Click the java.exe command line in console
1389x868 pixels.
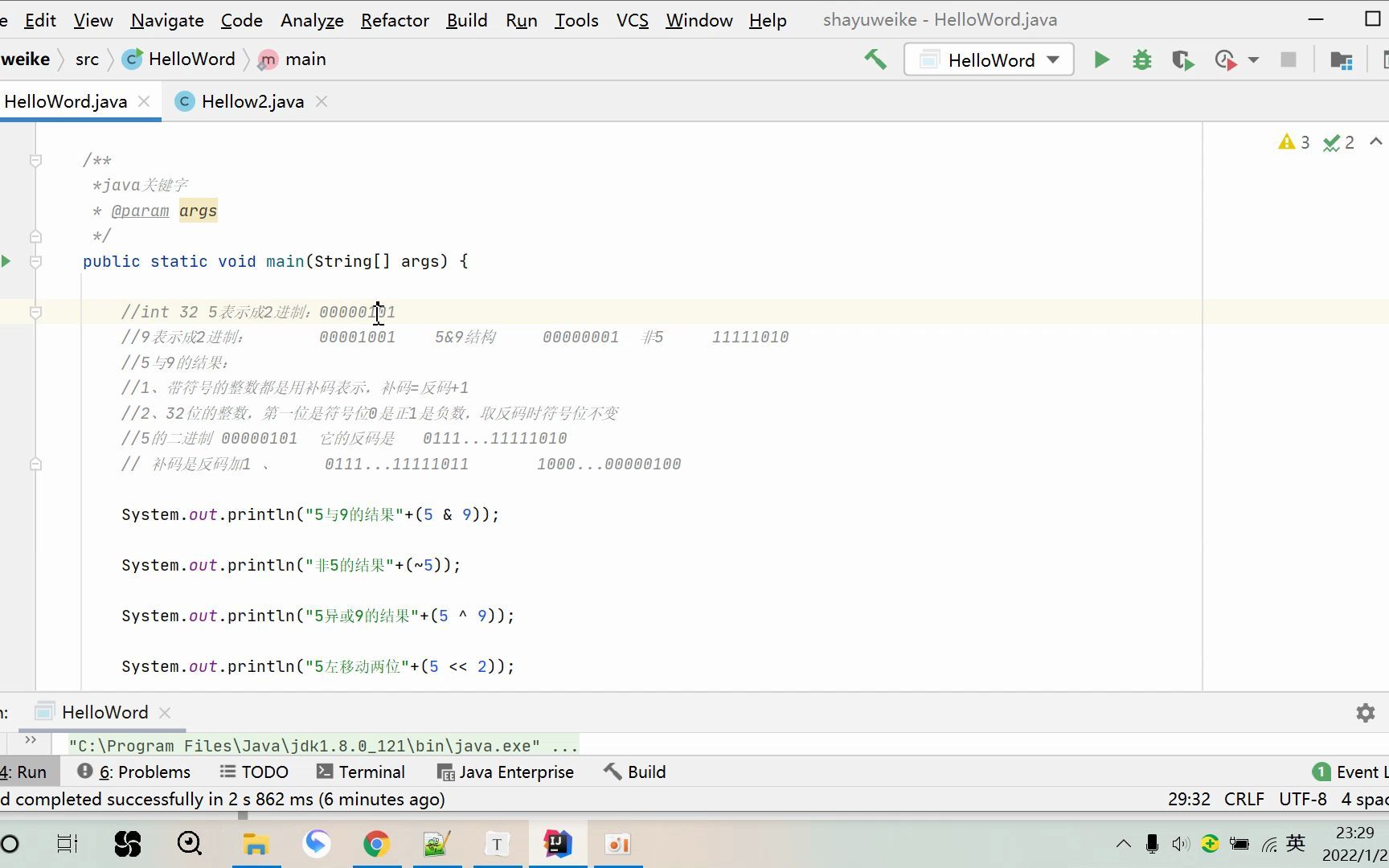point(323,746)
